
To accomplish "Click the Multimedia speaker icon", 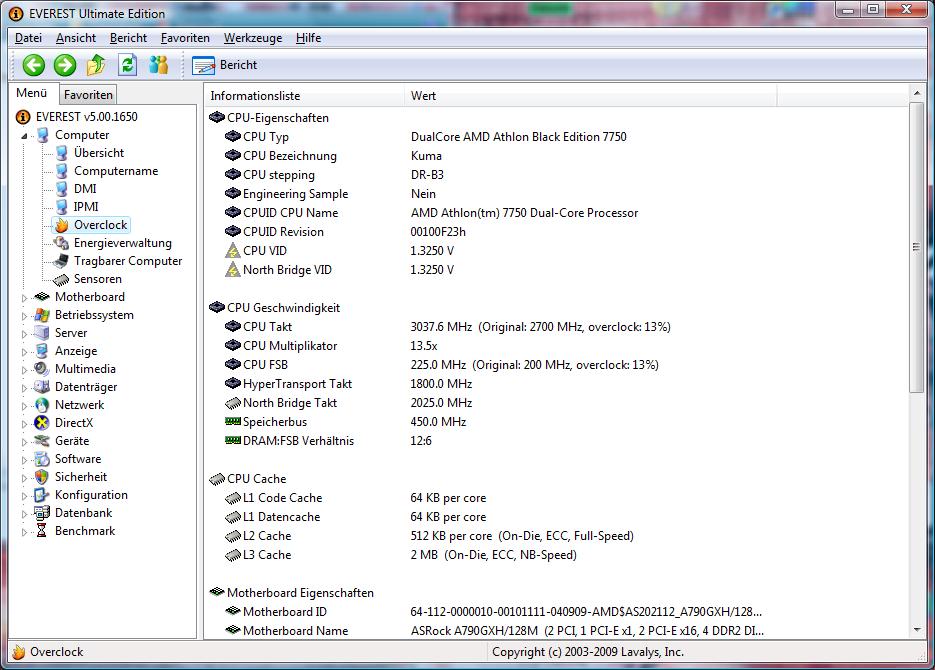I will (x=42, y=369).
